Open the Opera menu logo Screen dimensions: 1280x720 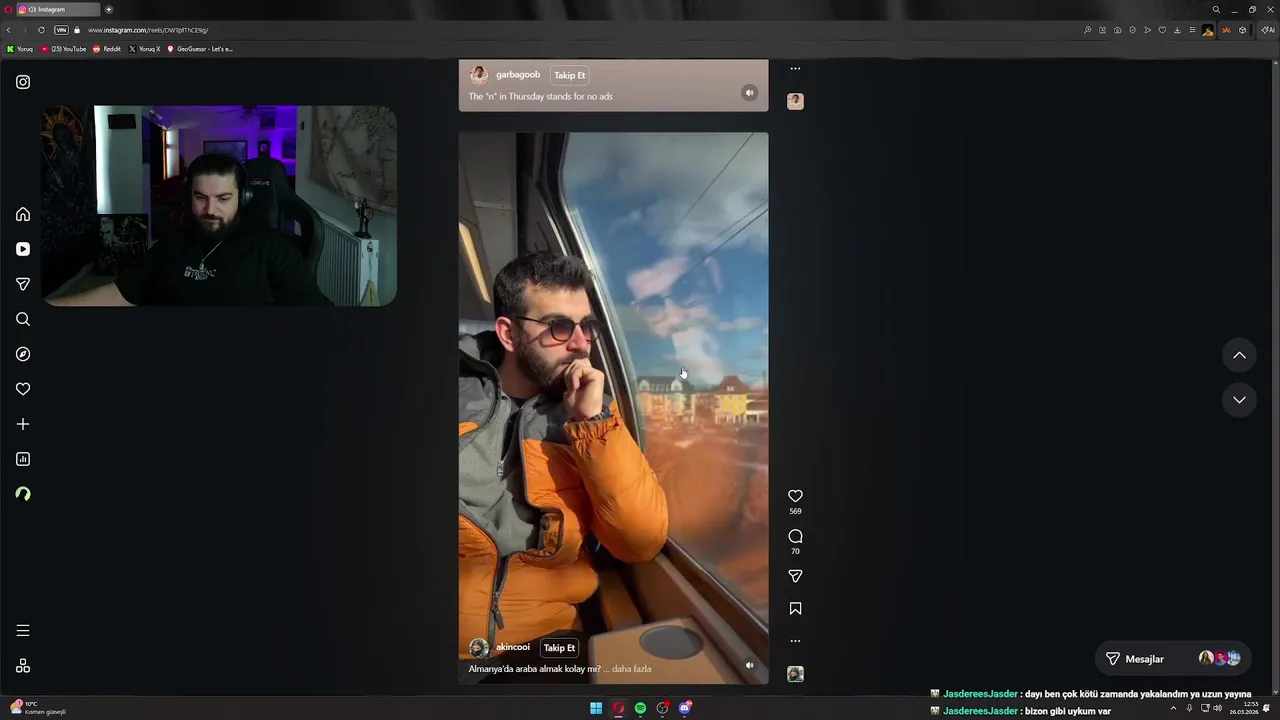click(x=6, y=9)
